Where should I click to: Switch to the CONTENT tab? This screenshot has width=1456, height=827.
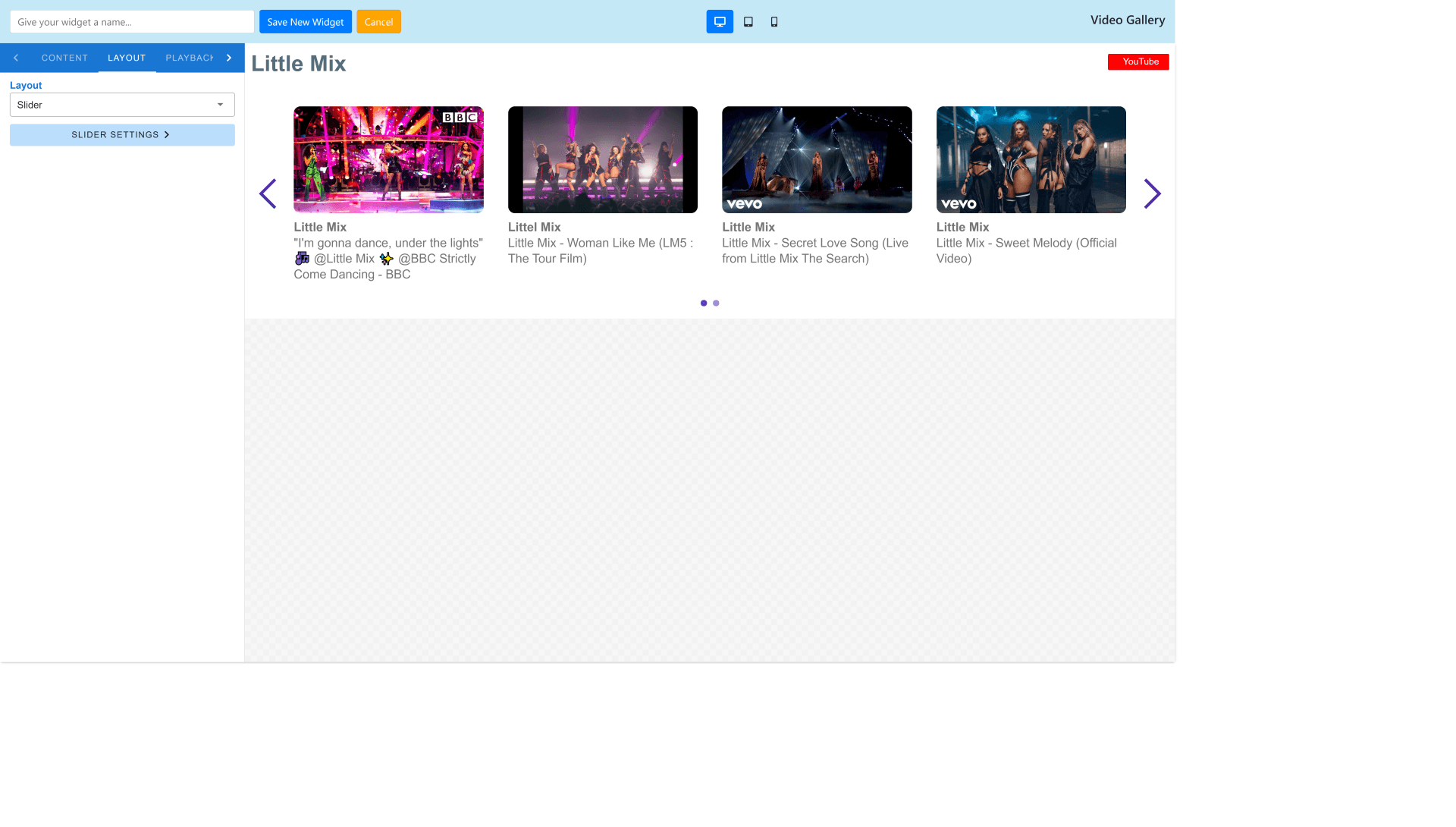(64, 58)
